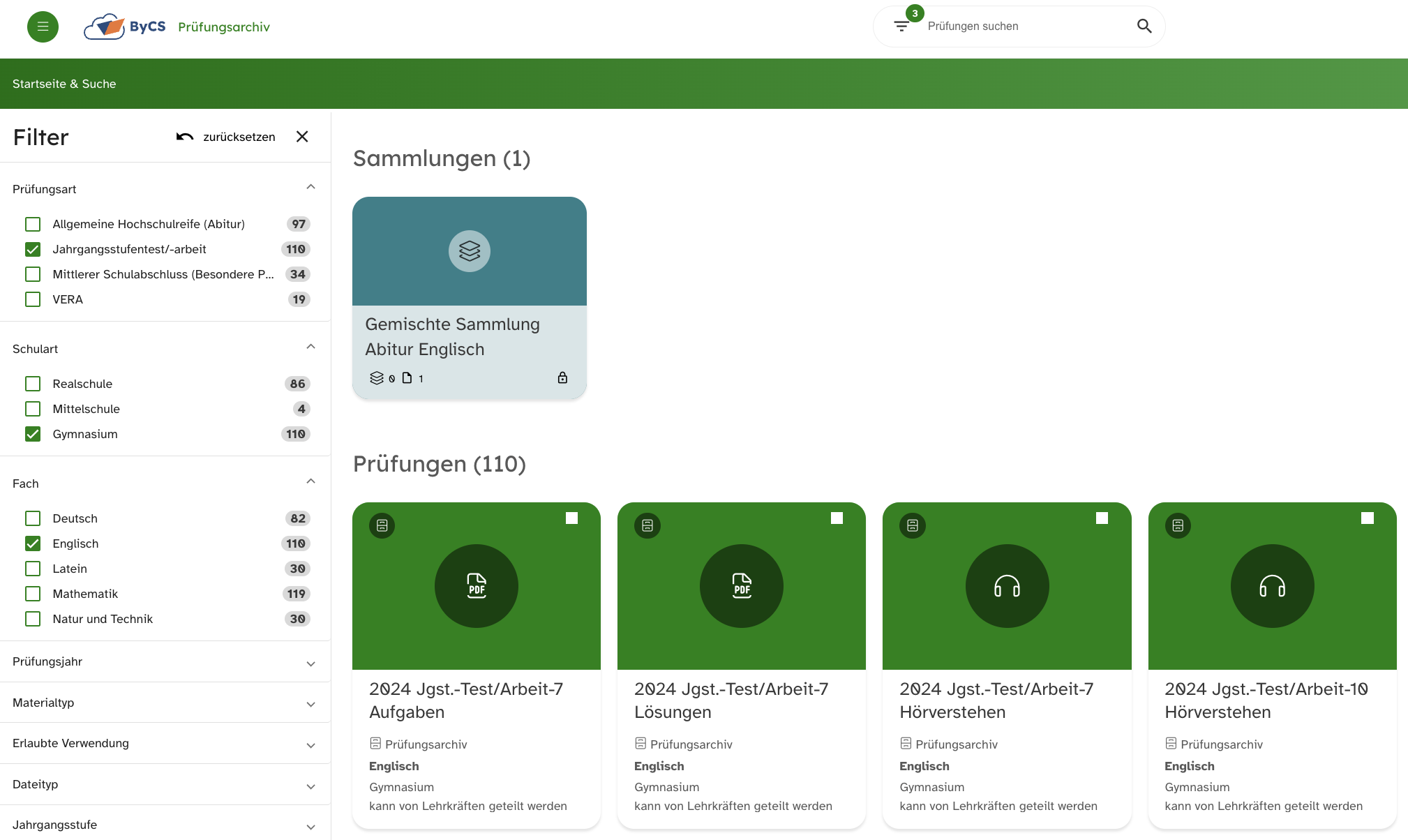Viewport: 1408px width, 840px height.
Task: Check the Natur und Technik filter
Action: coord(33,619)
